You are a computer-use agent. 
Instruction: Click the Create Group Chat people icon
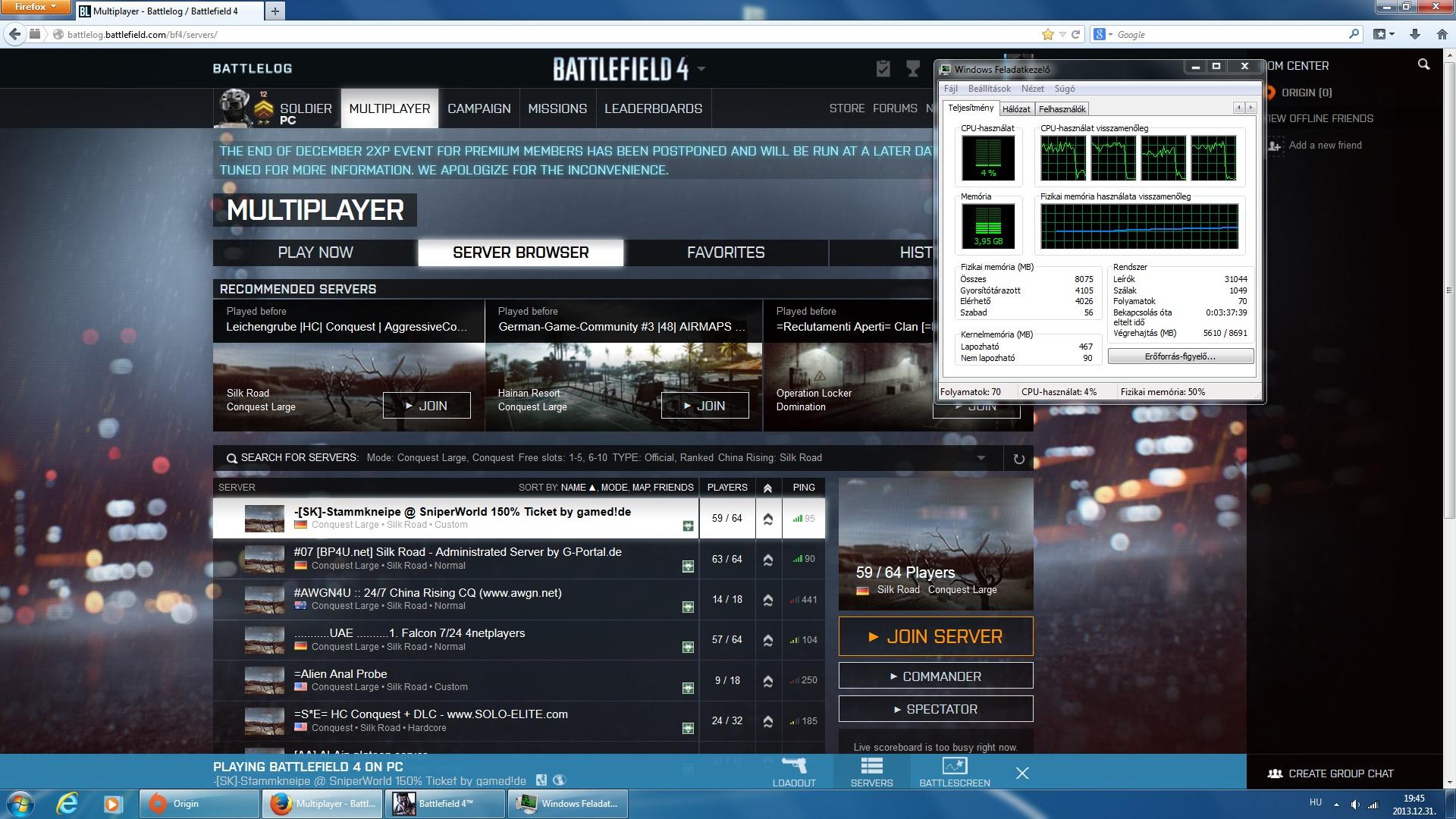(x=1274, y=773)
